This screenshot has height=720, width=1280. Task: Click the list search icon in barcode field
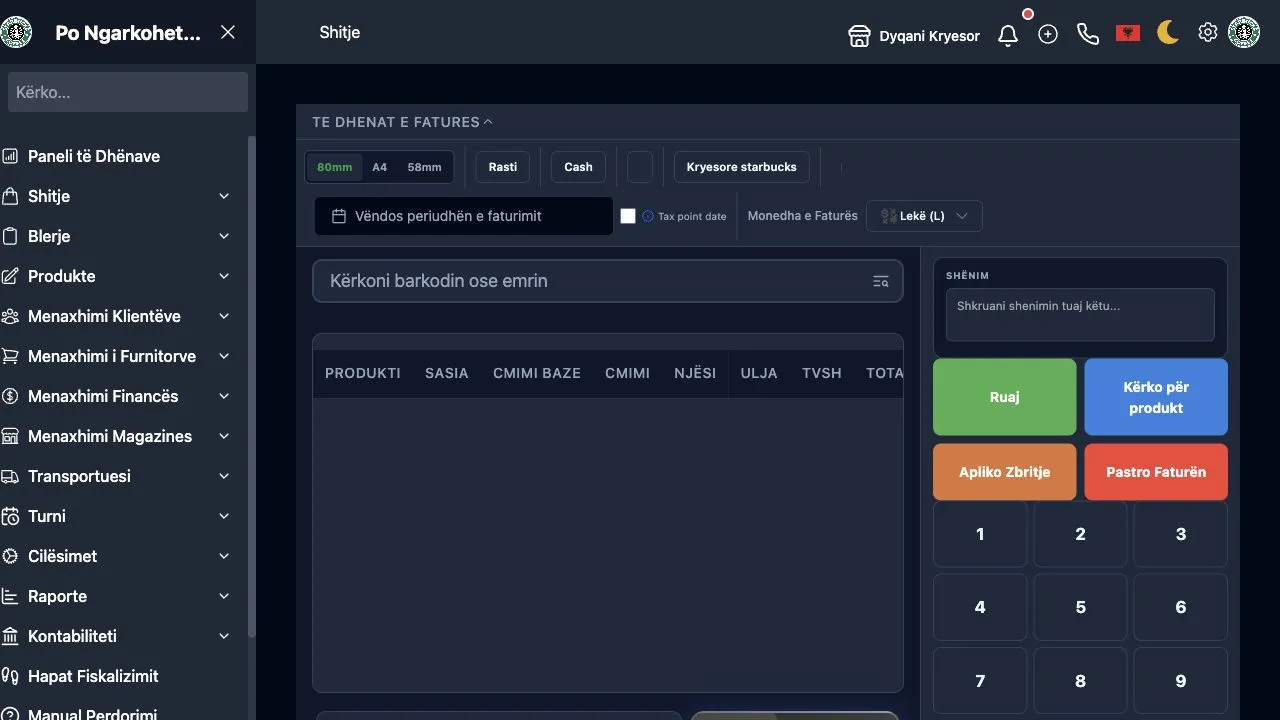coord(880,281)
